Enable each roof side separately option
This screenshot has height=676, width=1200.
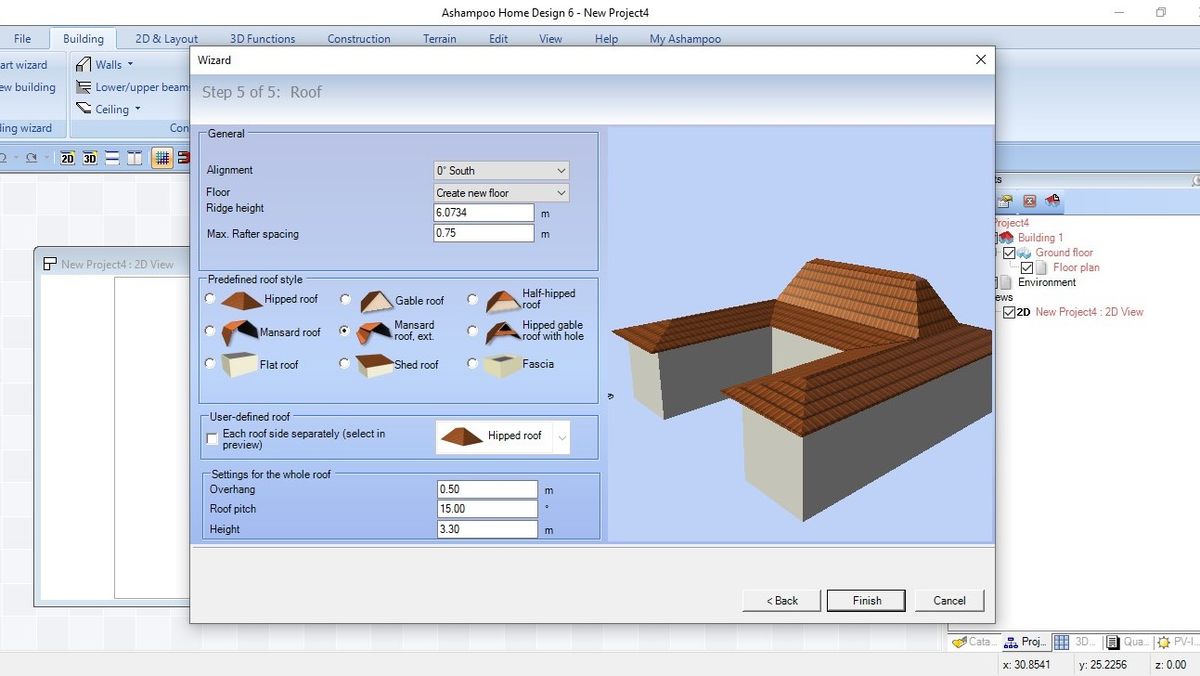click(211, 438)
